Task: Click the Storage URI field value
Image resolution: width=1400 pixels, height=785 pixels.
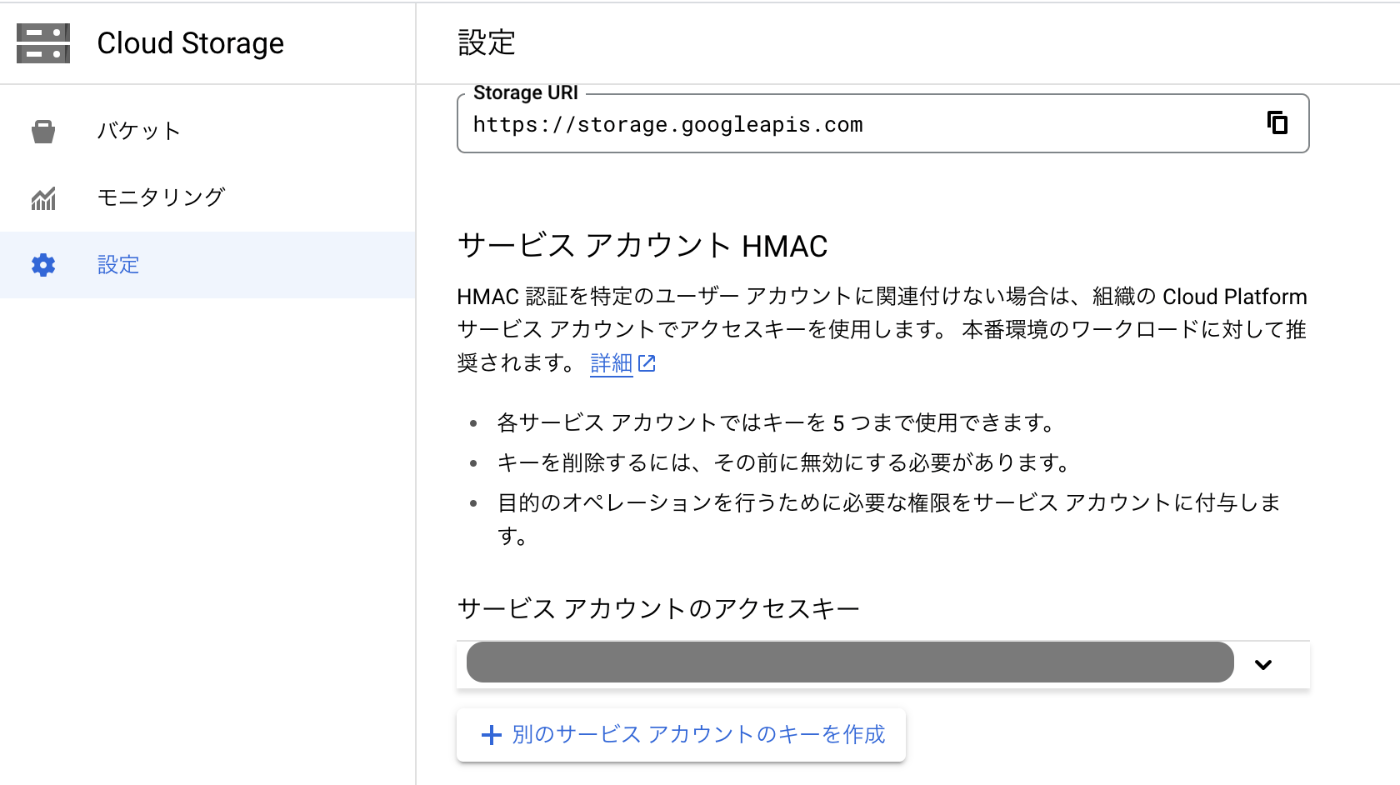Action: click(667, 125)
